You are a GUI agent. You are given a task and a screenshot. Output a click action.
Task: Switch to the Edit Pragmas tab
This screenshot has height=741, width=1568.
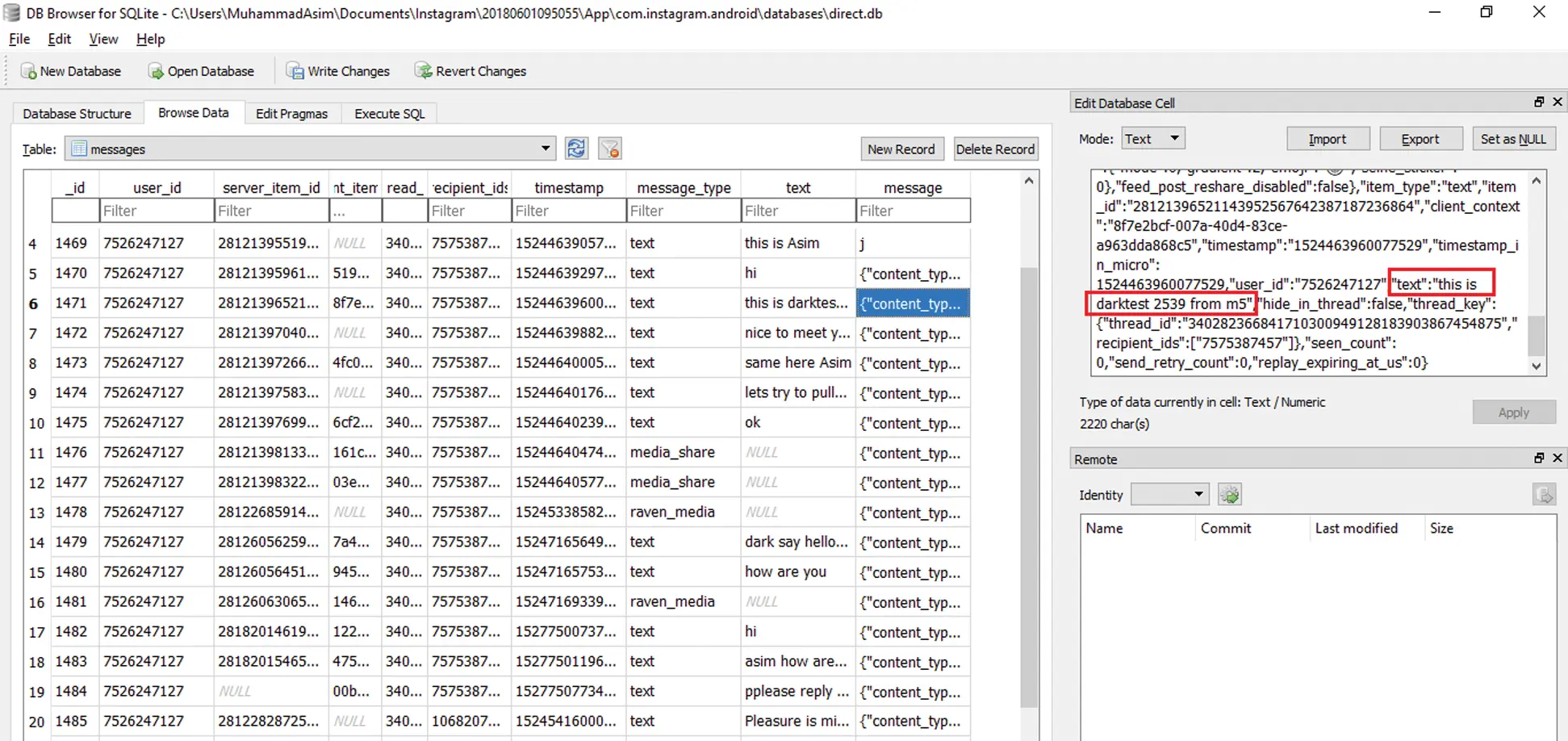click(x=291, y=114)
